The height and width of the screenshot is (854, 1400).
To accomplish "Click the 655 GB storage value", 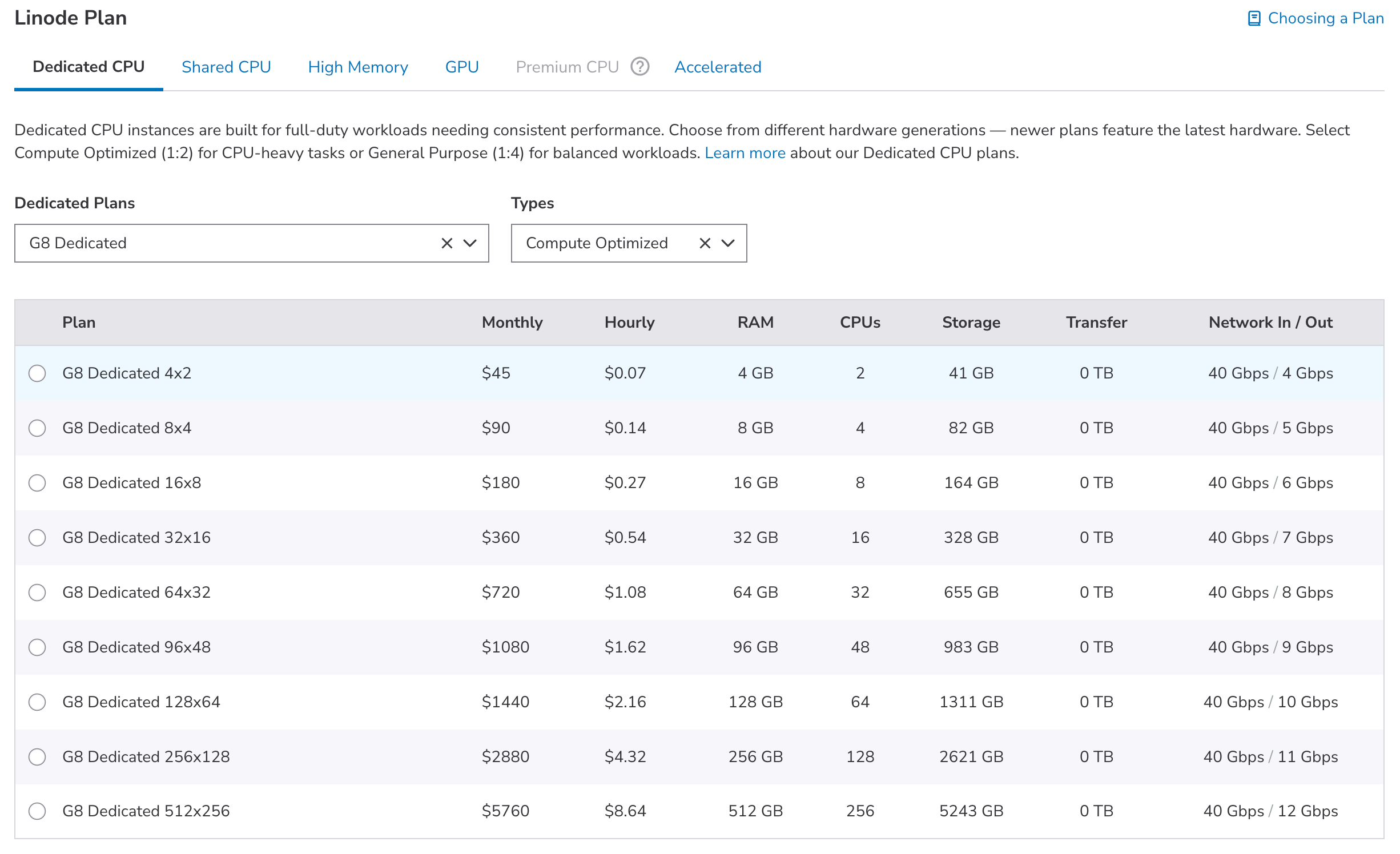I will click(x=971, y=593).
